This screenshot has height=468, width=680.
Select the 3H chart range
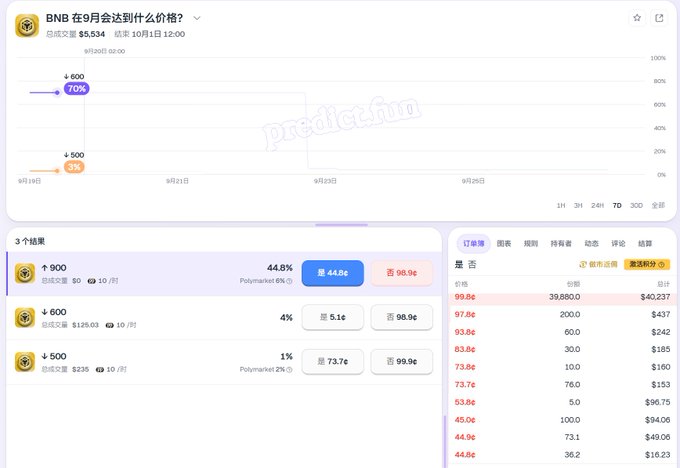click(x=578, y=206)
